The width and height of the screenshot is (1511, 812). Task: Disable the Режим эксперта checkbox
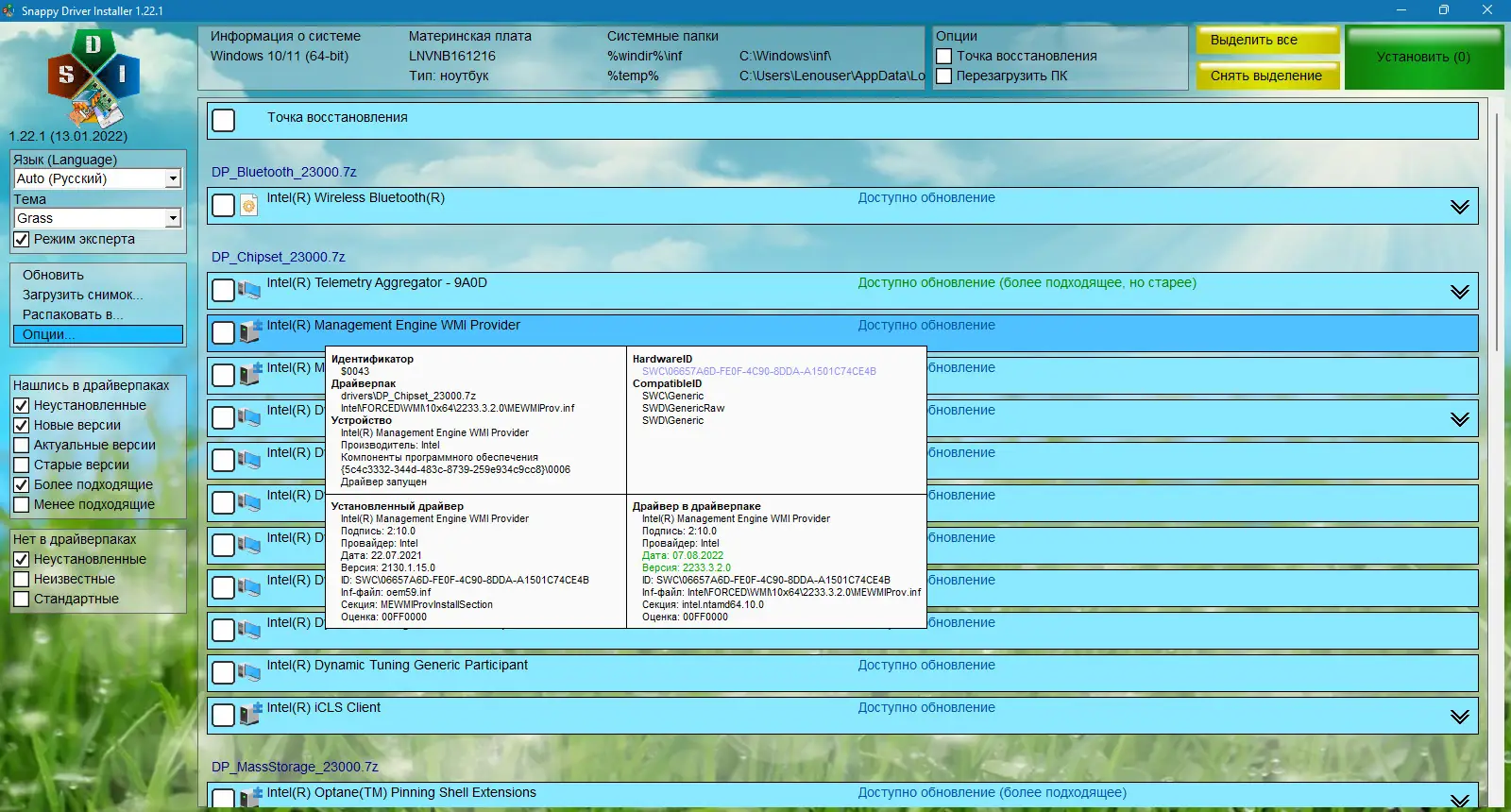coord(22,240)
